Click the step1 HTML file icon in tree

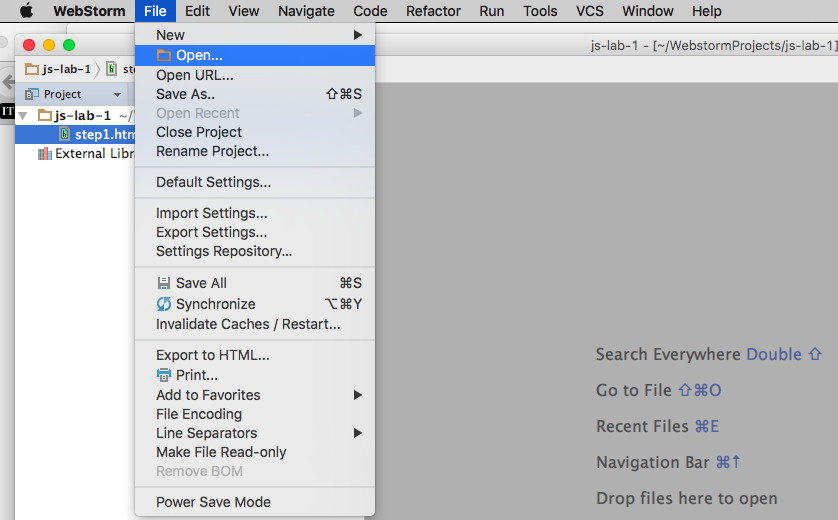point(65,134)
